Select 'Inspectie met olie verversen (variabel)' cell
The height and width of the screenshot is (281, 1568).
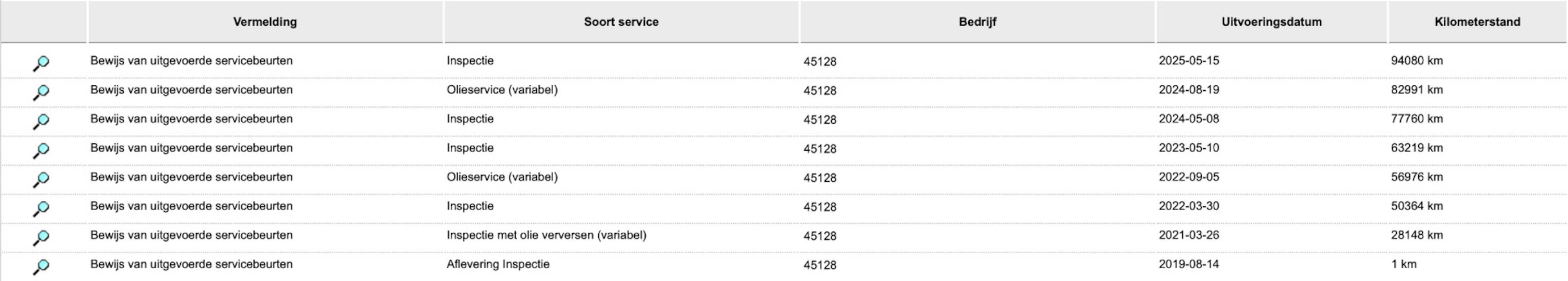pyautogui.click(x=546, y=235)
